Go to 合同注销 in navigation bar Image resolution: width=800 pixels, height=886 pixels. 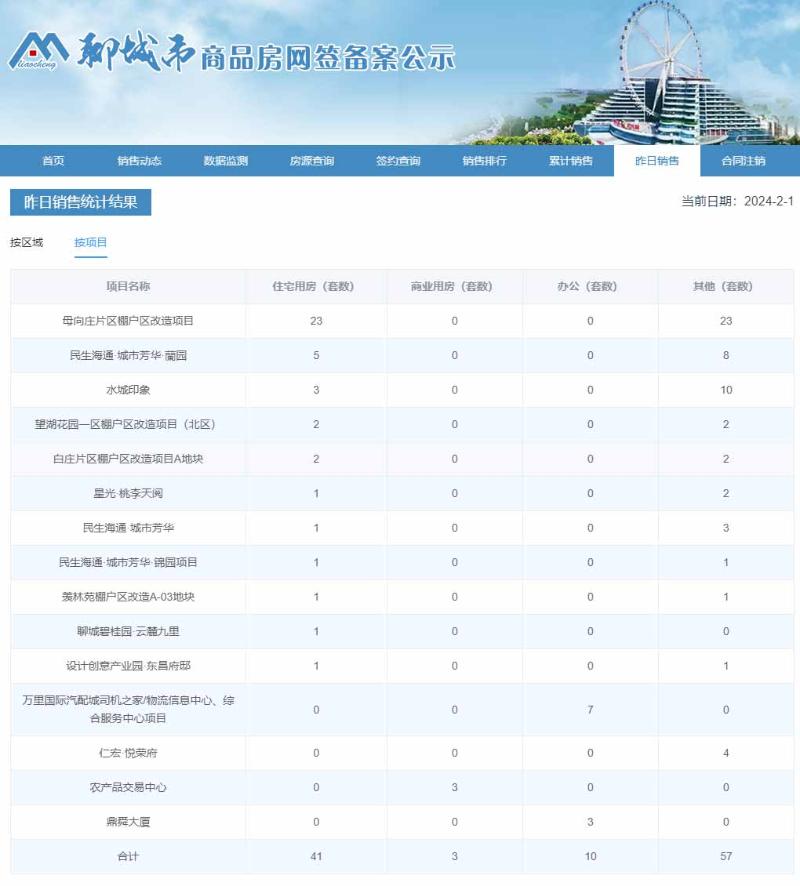click(743, 161)
